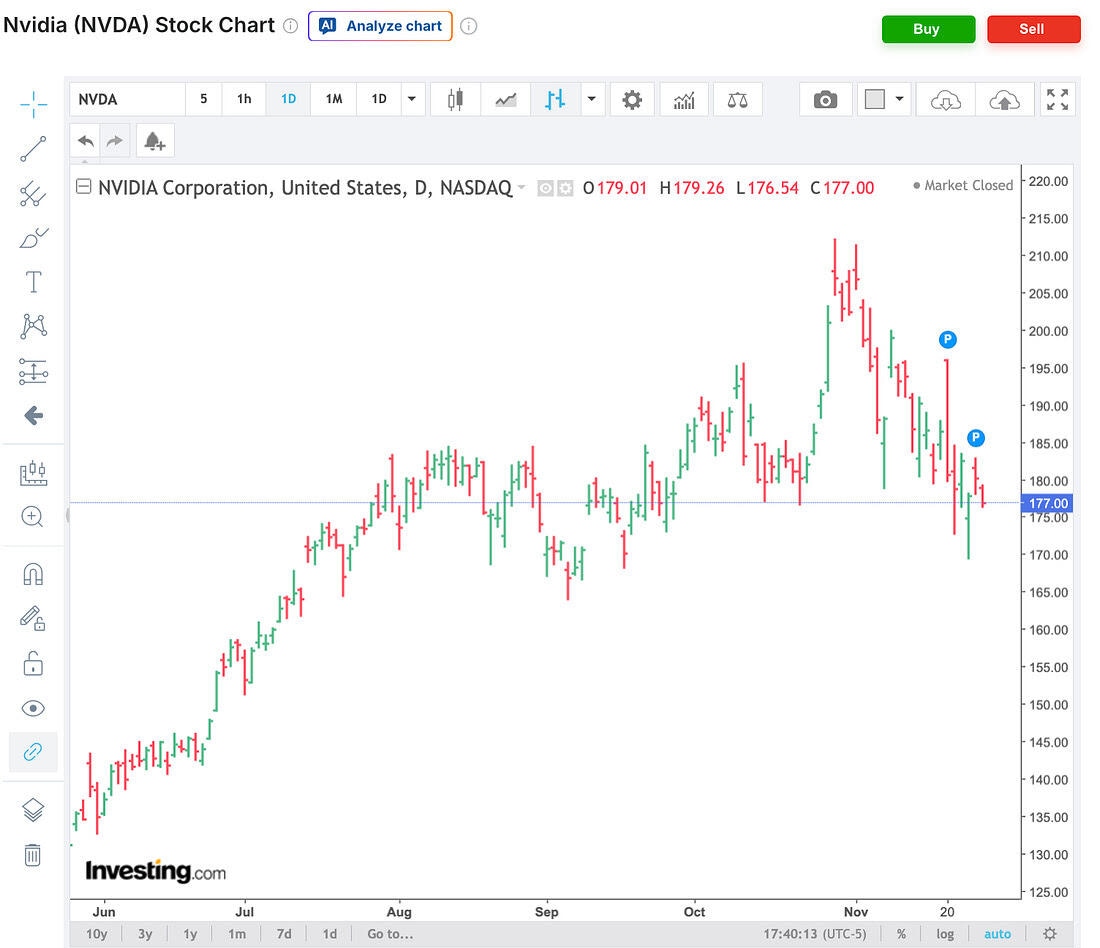Screen dimensions: 1100x948
Task: Click info icon beside Analyze chart
Action: [x=469, y=26]
